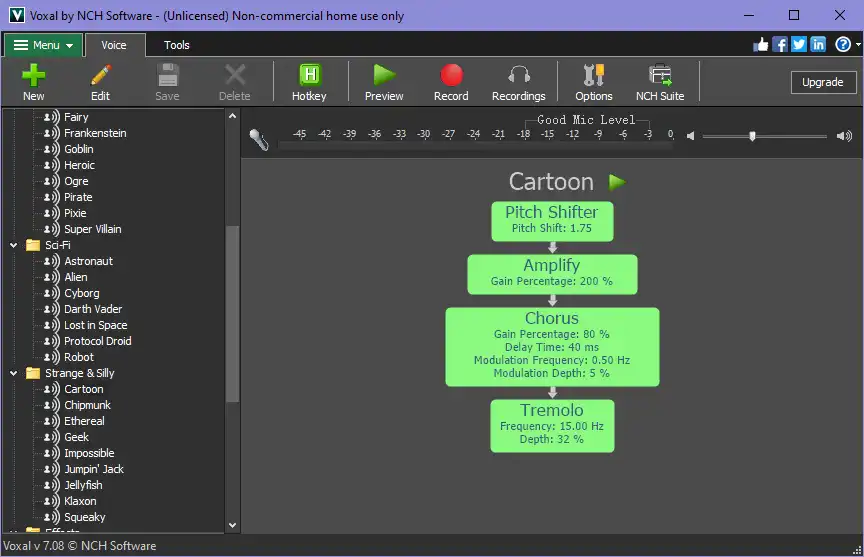Click the voice list scroll down arrow
The image size is (864, 557).
tap(233, 525)
